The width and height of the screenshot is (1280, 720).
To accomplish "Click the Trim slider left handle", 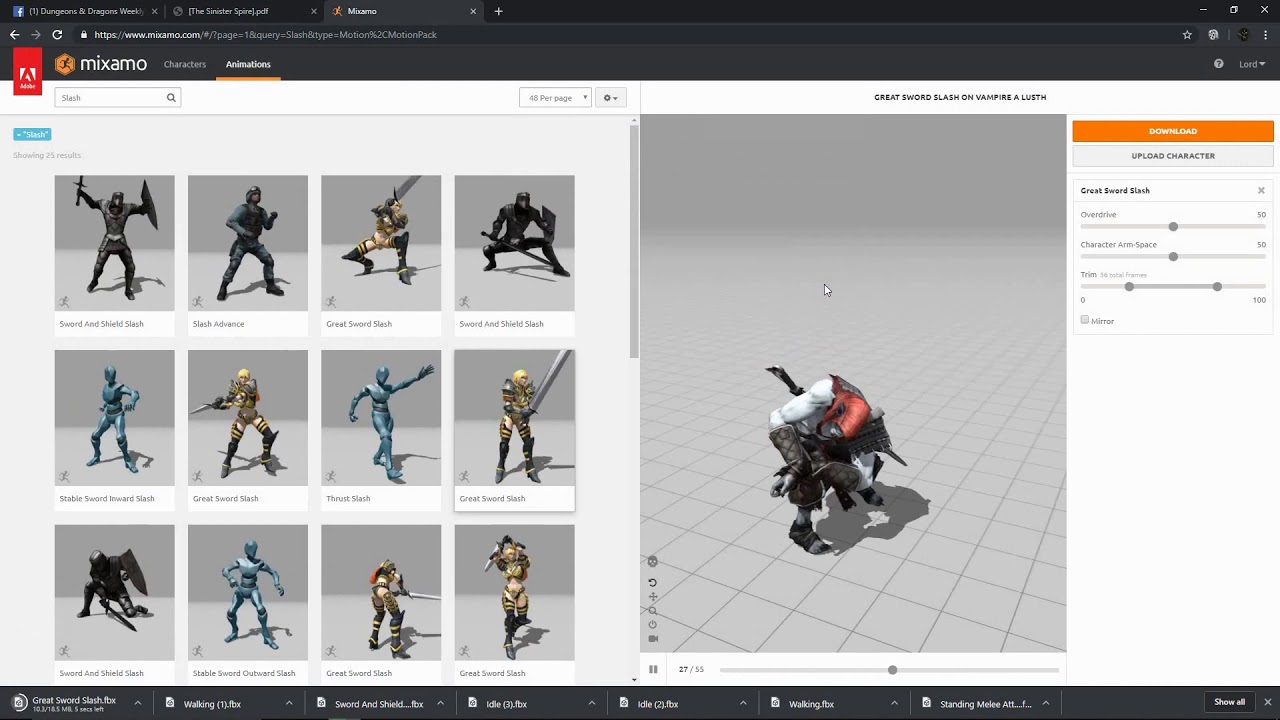I will [1129, 287].
